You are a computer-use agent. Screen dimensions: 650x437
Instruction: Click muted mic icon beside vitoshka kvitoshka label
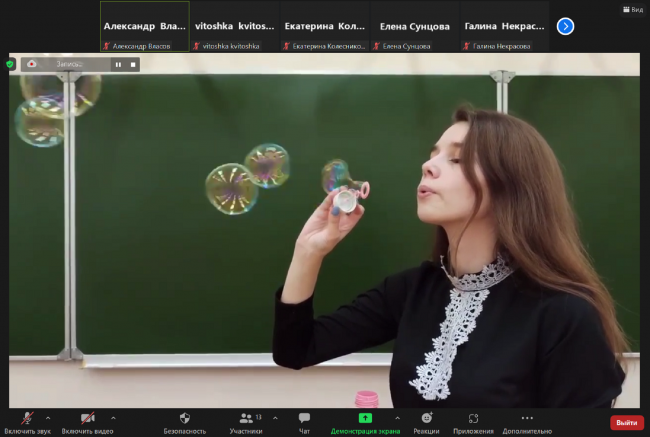pos(196,46)
